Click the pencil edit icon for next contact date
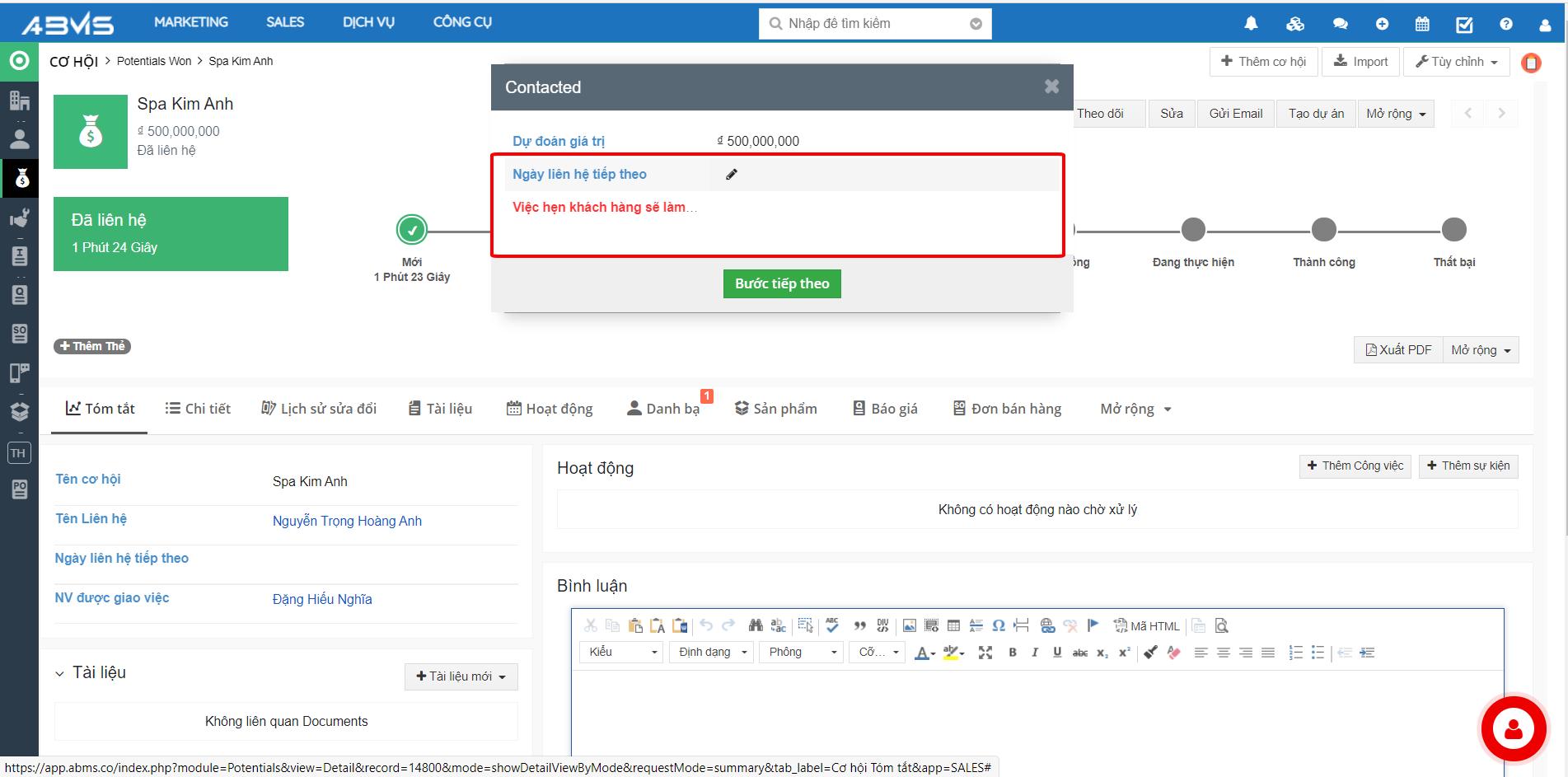 point(732,175)
